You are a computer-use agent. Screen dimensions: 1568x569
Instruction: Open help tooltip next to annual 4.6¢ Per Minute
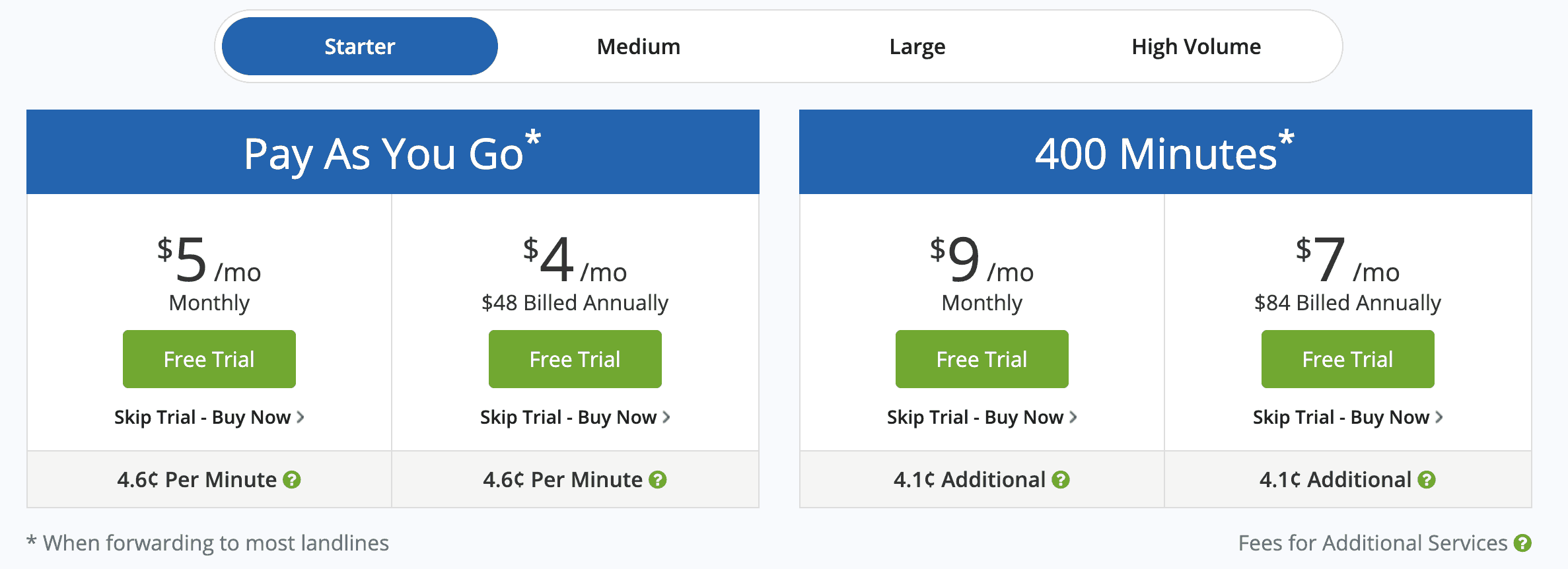point(659,479)
